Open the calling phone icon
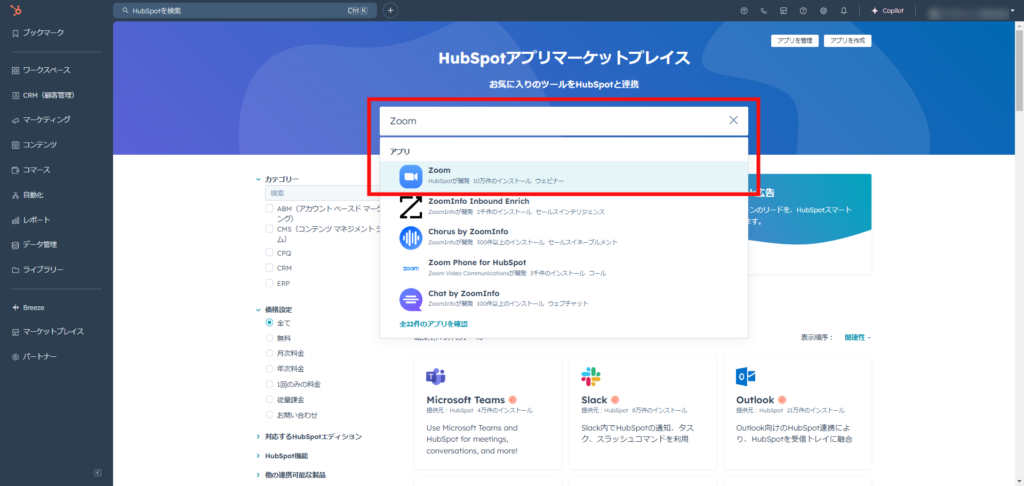 764,10
